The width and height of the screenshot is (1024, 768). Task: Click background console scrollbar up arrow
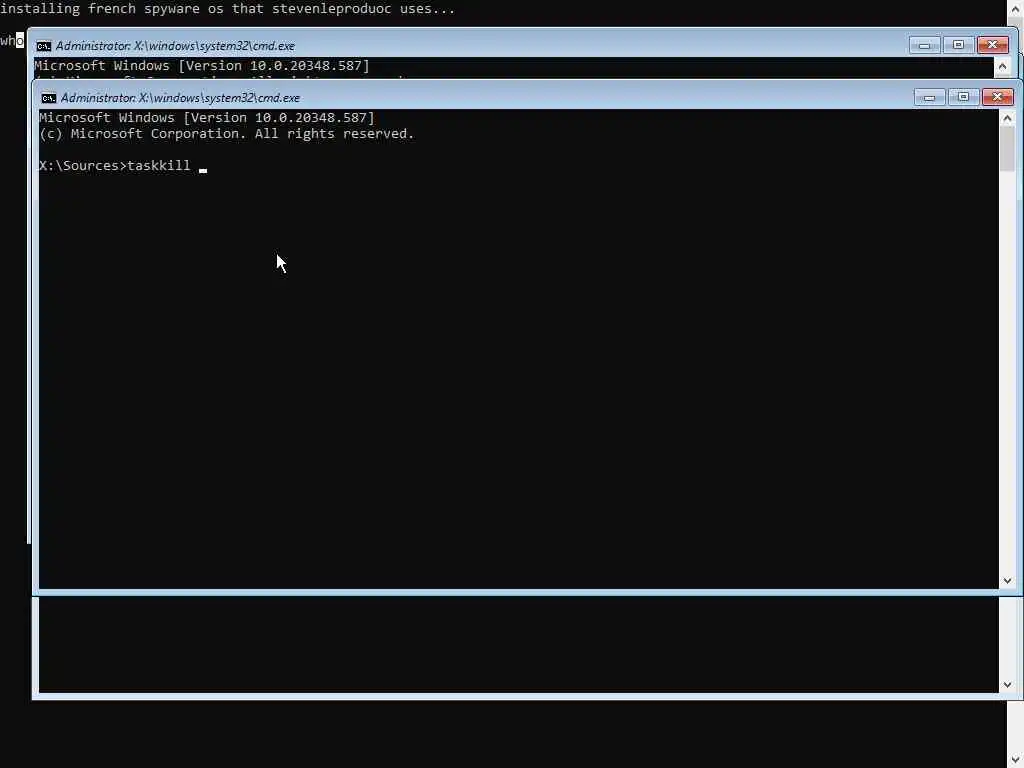1015,8
